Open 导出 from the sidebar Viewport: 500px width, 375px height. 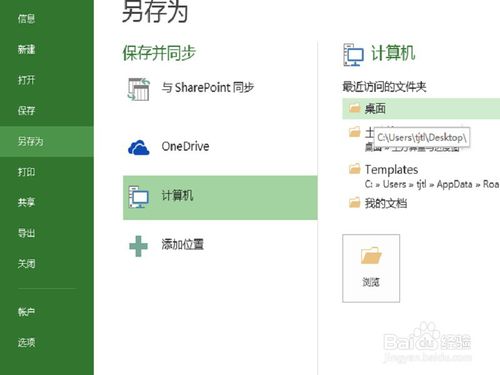click(26, 233)
